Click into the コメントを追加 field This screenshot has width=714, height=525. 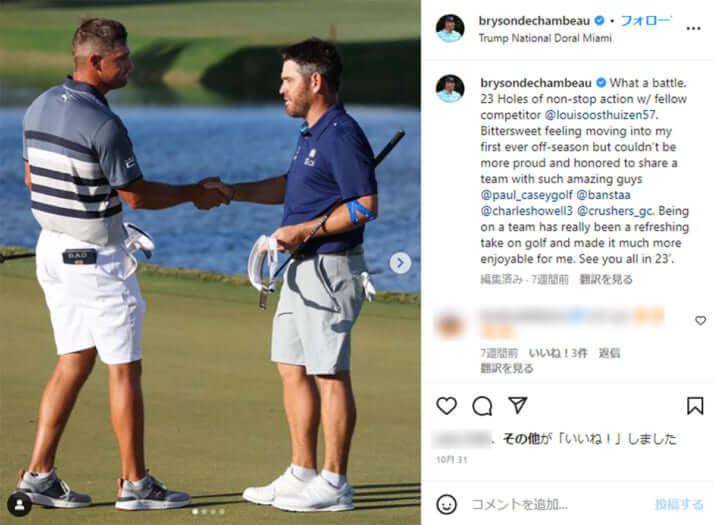coord(558,505)
